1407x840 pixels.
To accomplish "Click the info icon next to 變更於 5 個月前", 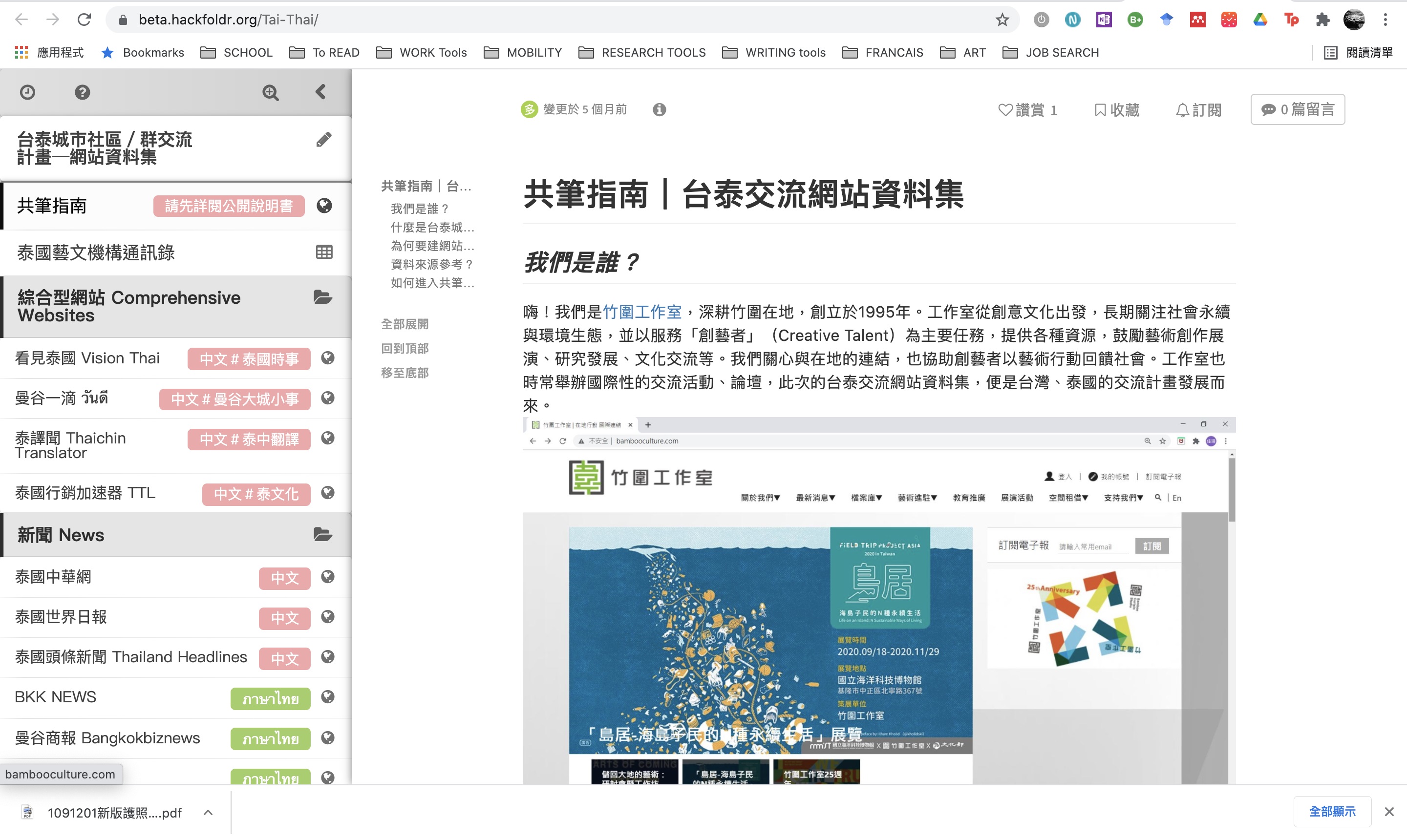I will click(x=659, y=110).
